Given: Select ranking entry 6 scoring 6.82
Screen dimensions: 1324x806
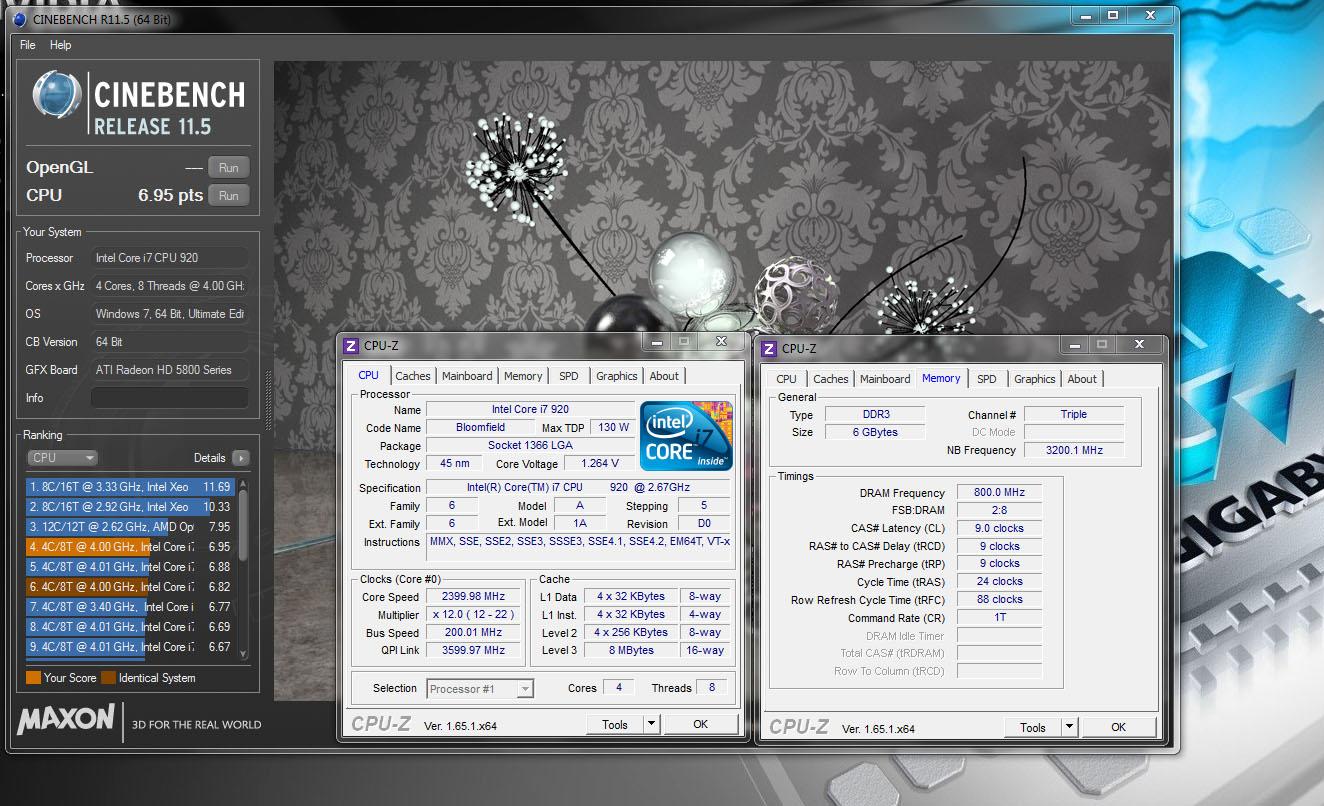Looking at the screenshot, I should click(130, 587).
